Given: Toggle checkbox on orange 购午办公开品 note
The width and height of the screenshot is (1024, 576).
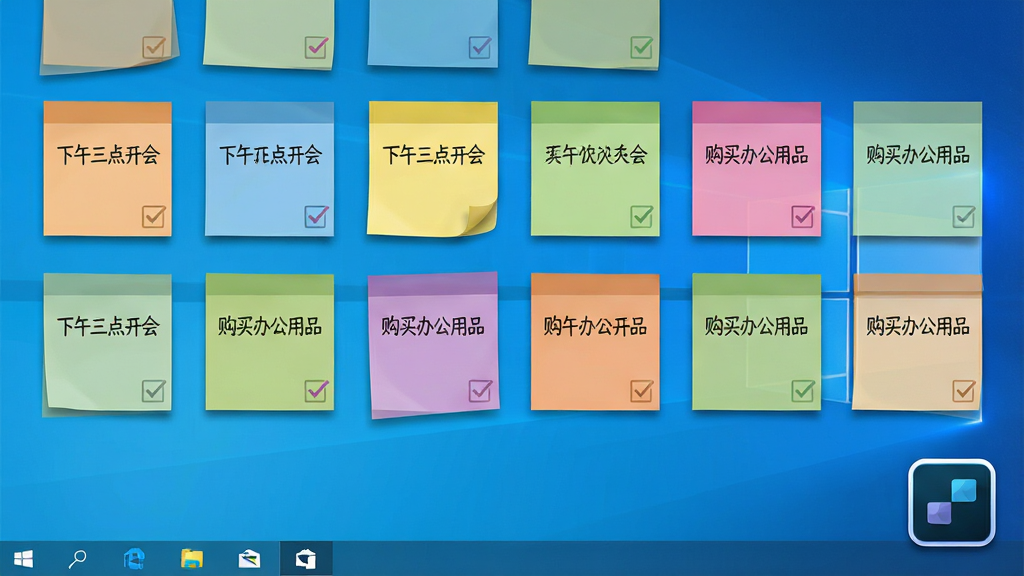Looking at the screenshot, I should click(641, 391).
